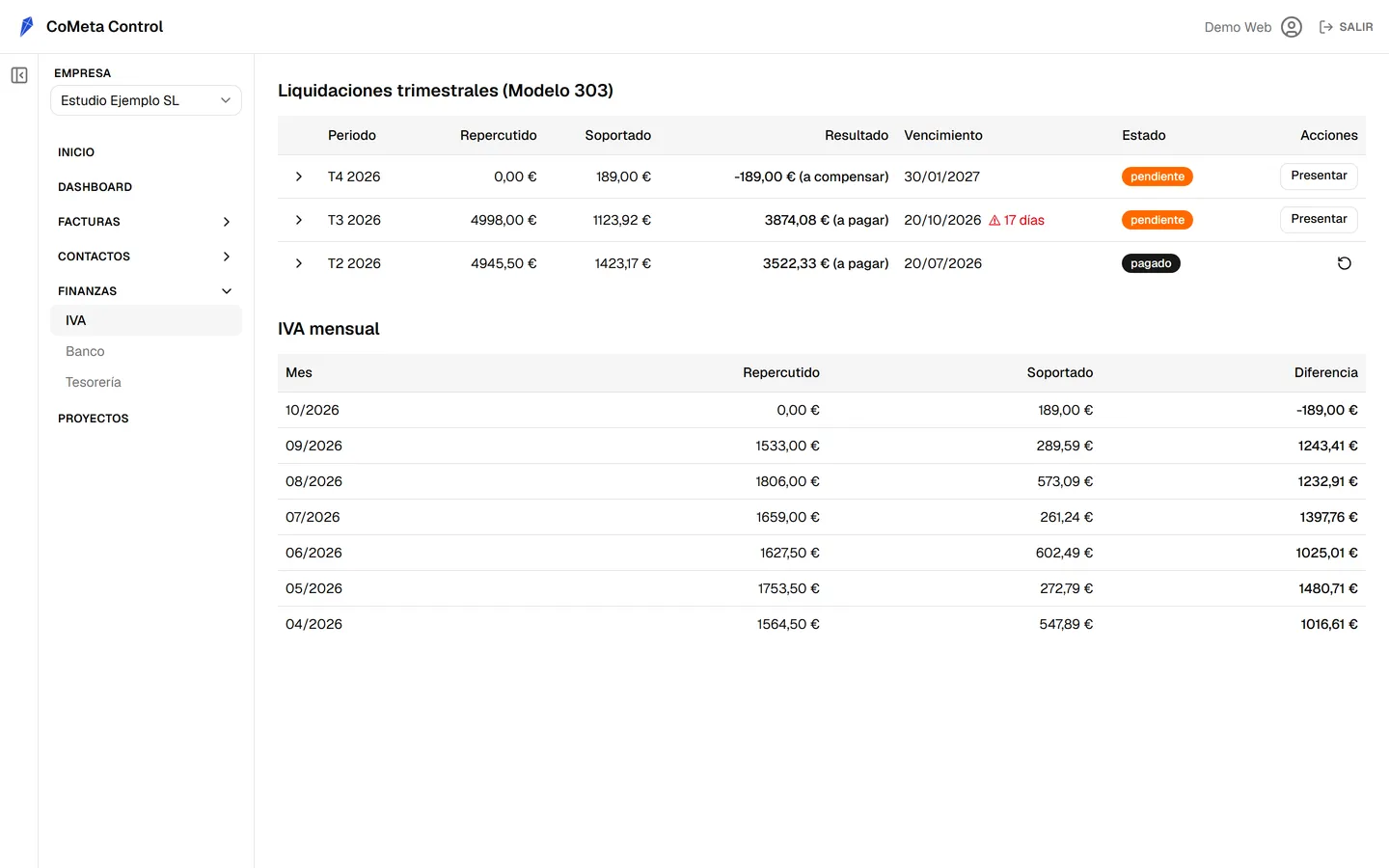
Task: Click the pagado badge for T2 2026
Action: click(x=1151, y=263)
